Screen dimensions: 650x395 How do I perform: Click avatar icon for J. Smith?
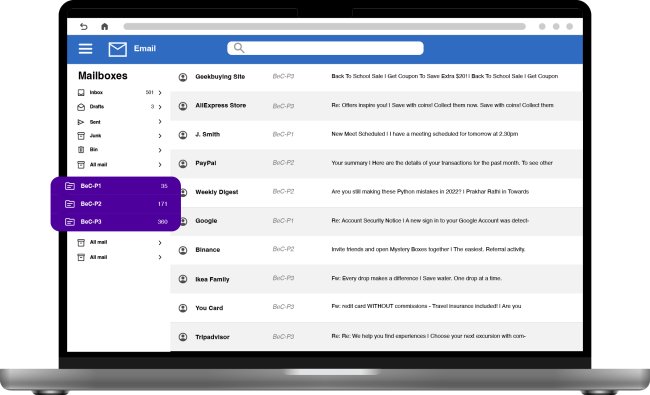[x=183, y=135]
